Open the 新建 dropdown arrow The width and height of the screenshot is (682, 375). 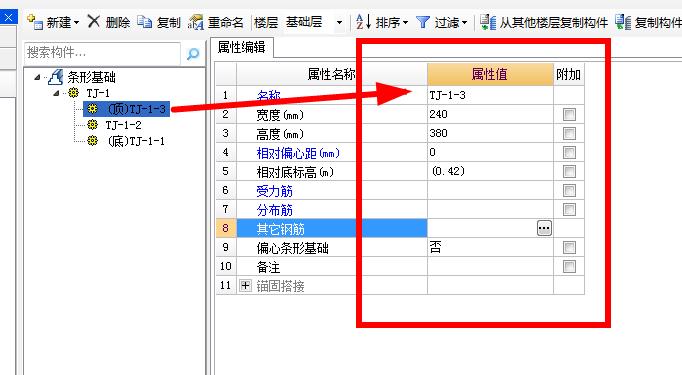tap(77, 23)
